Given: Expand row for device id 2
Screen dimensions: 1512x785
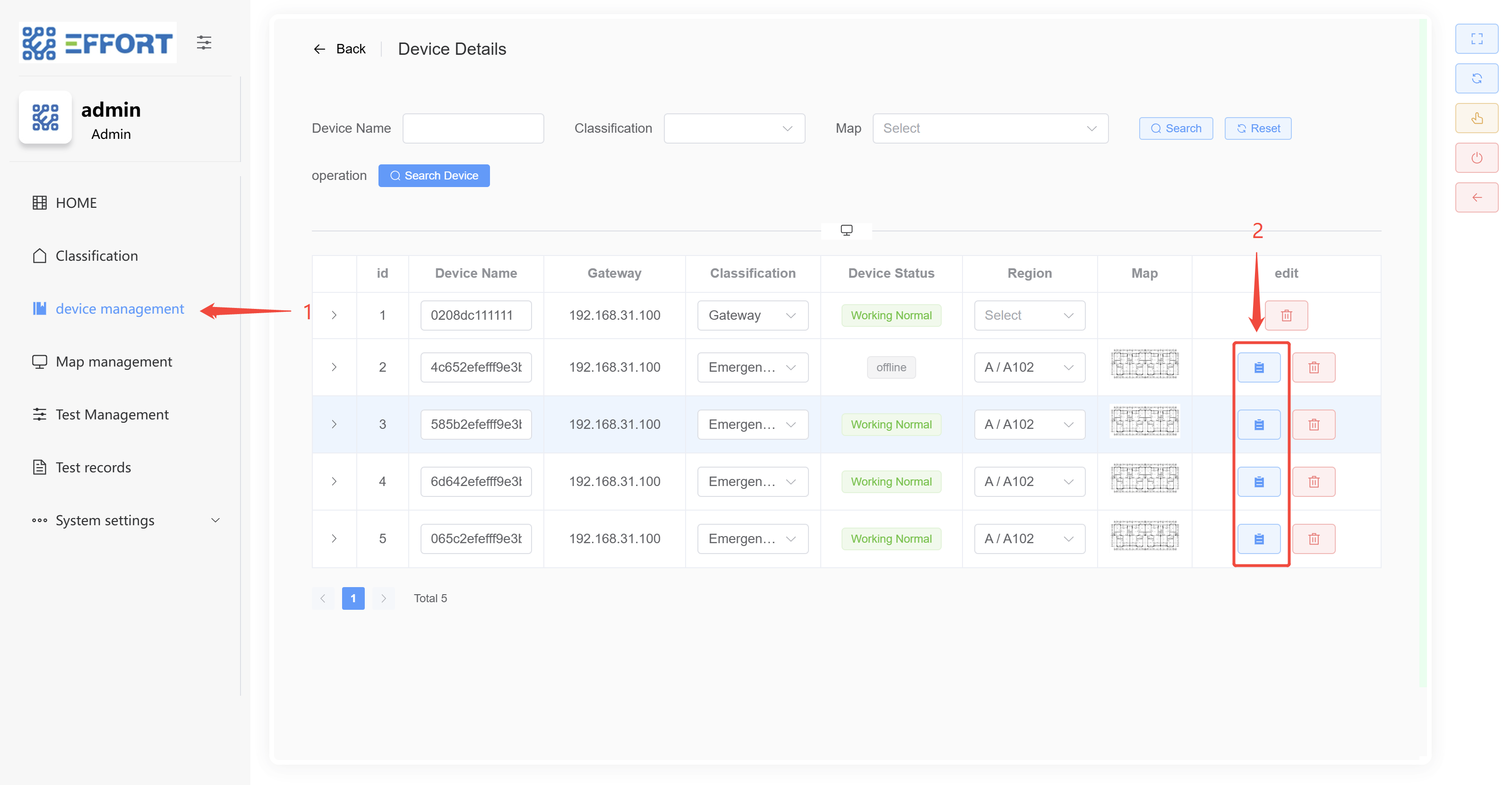Looking at the screenshot, I should point(334,367).
